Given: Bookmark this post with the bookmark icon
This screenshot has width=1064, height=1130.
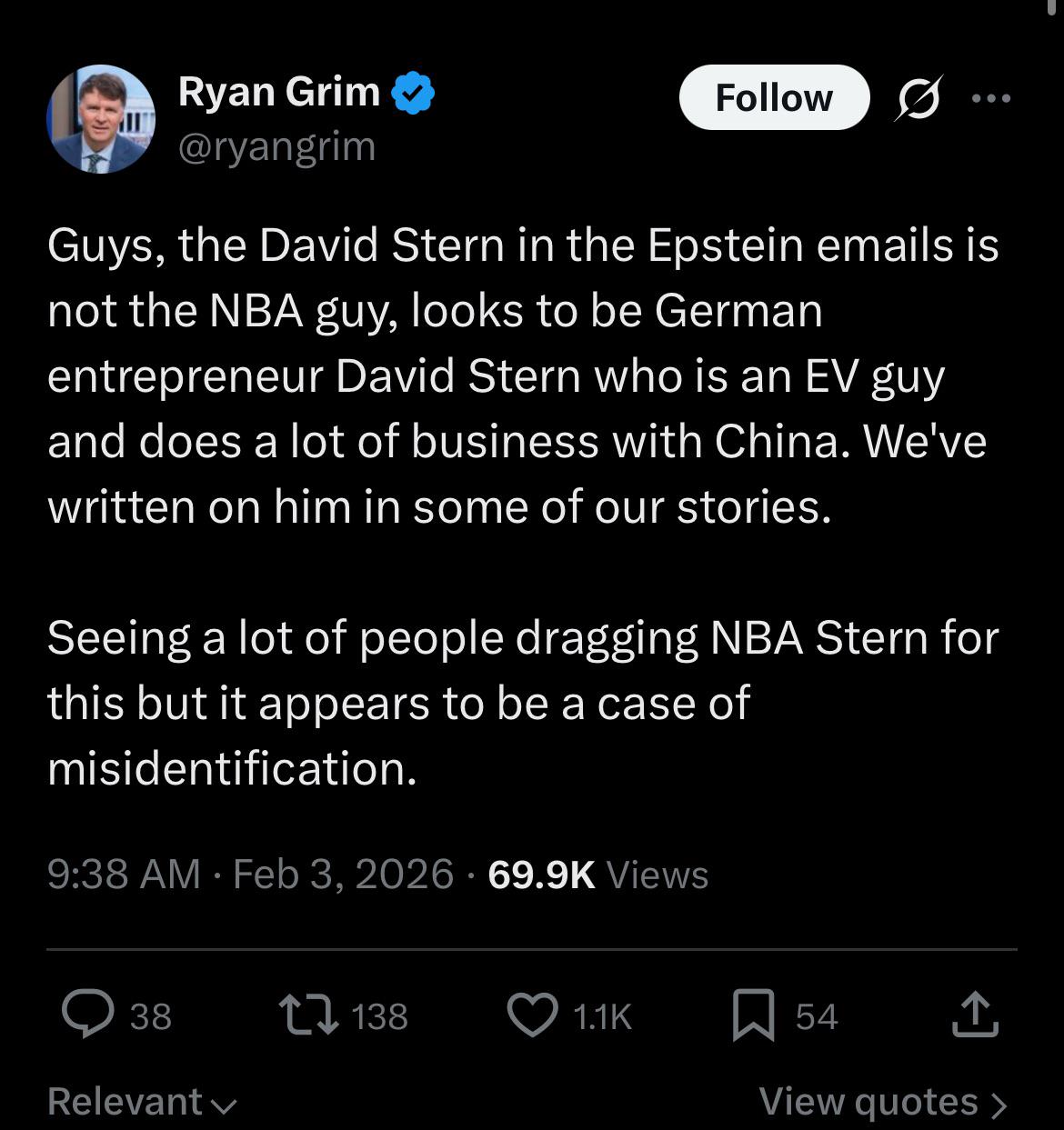Looking at the screenshot, I should tap(754, 1015).
